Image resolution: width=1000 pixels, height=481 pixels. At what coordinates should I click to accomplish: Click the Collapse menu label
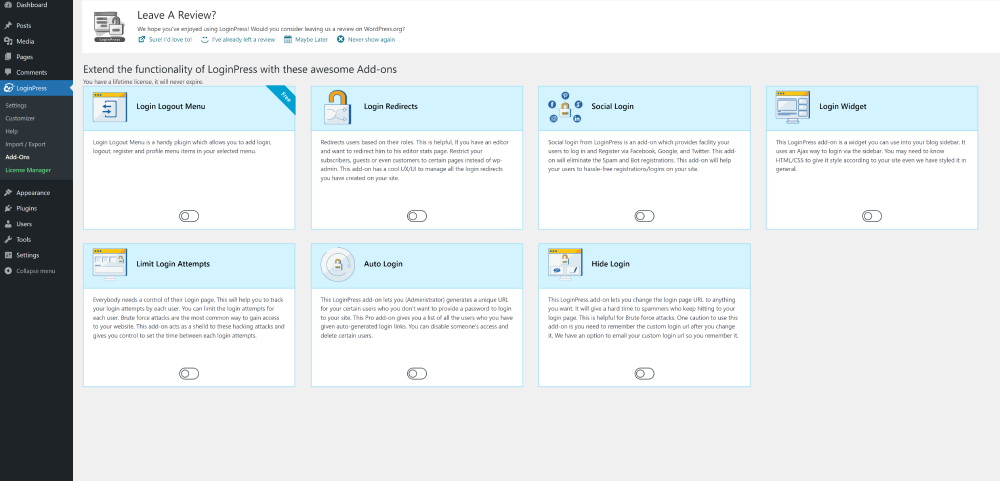36,271
